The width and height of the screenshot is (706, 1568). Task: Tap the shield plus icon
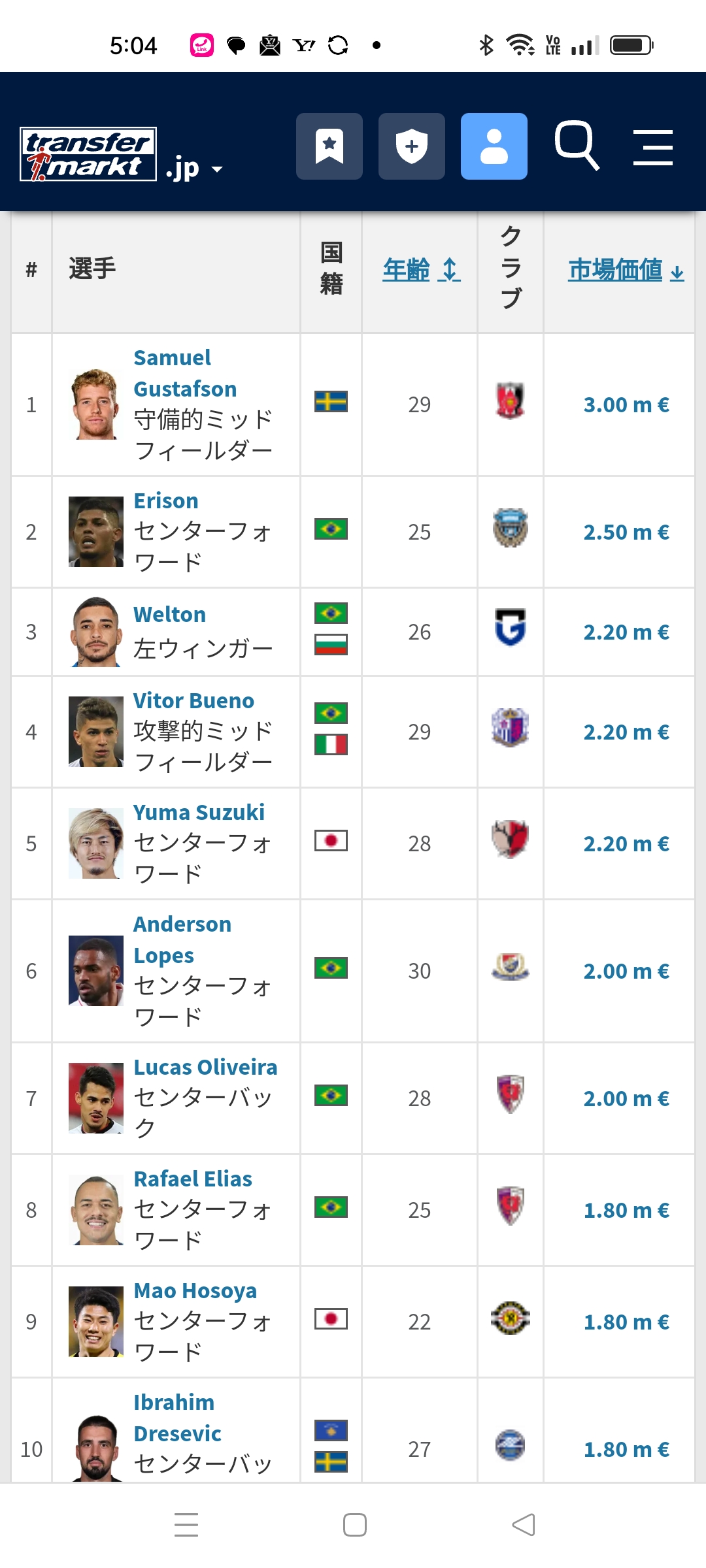tap(412, 146)
